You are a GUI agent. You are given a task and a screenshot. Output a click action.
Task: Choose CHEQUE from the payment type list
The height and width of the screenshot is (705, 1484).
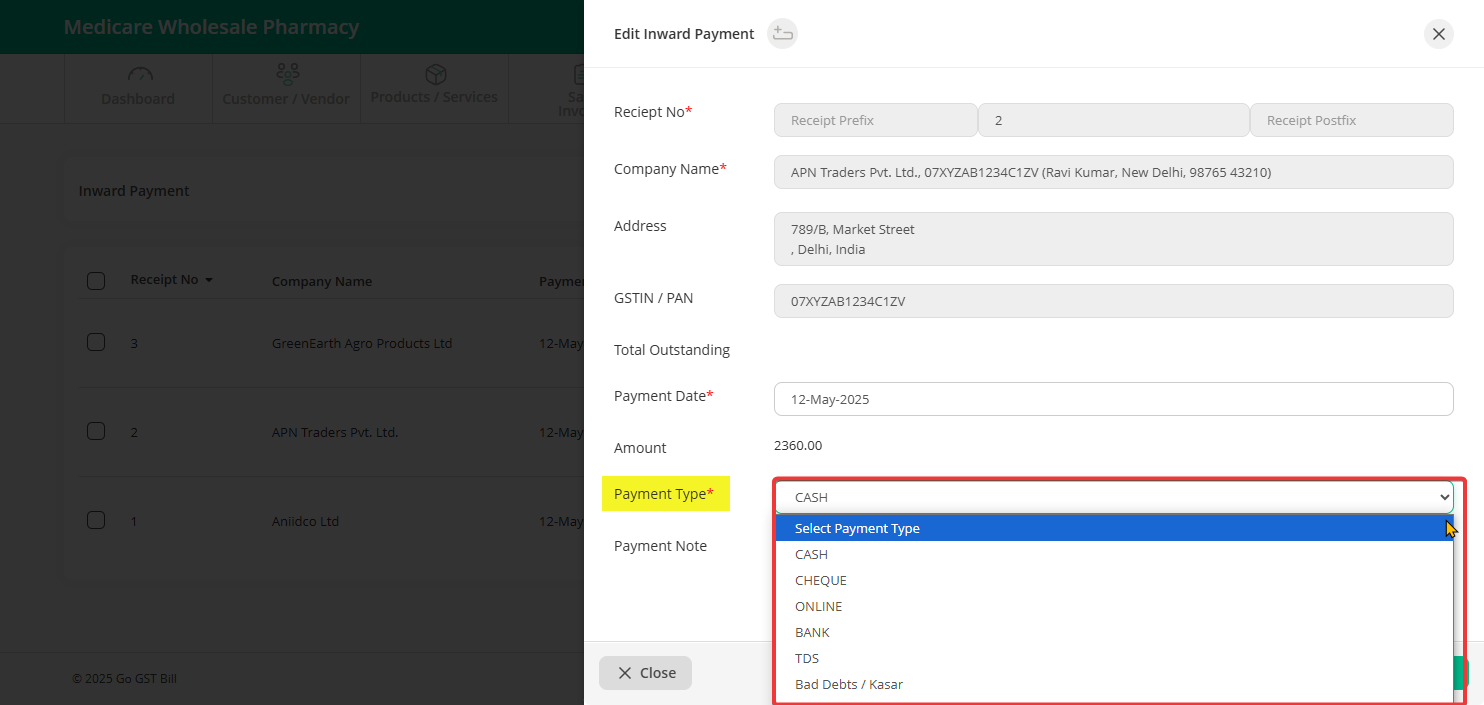[x=820, y=580]
